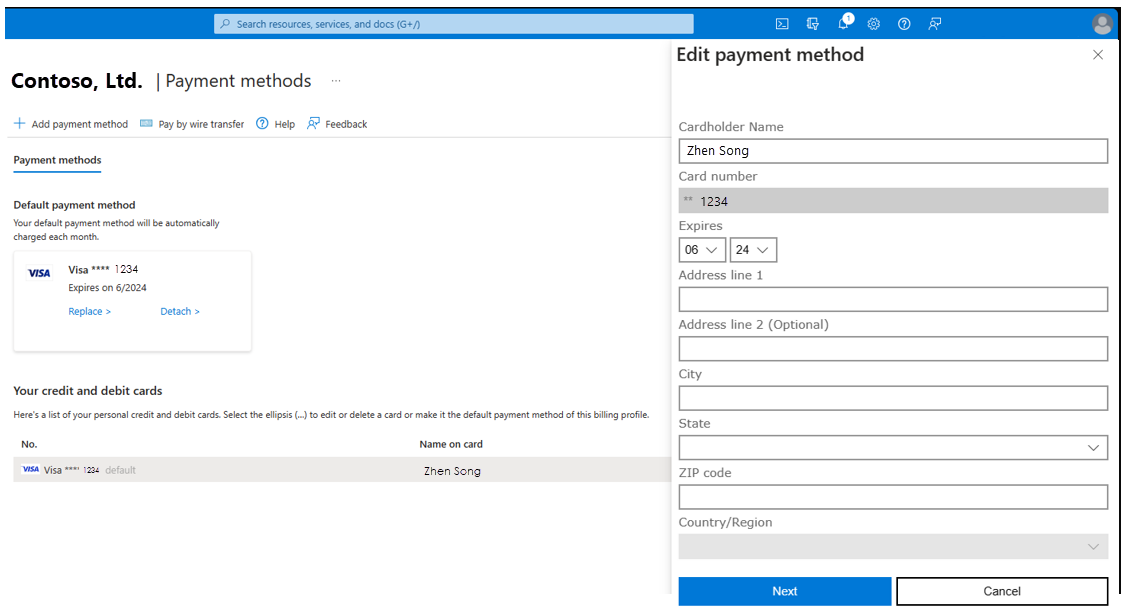Switch to the Payment methods tab
1123x610 pixels.
click(57, 160)
